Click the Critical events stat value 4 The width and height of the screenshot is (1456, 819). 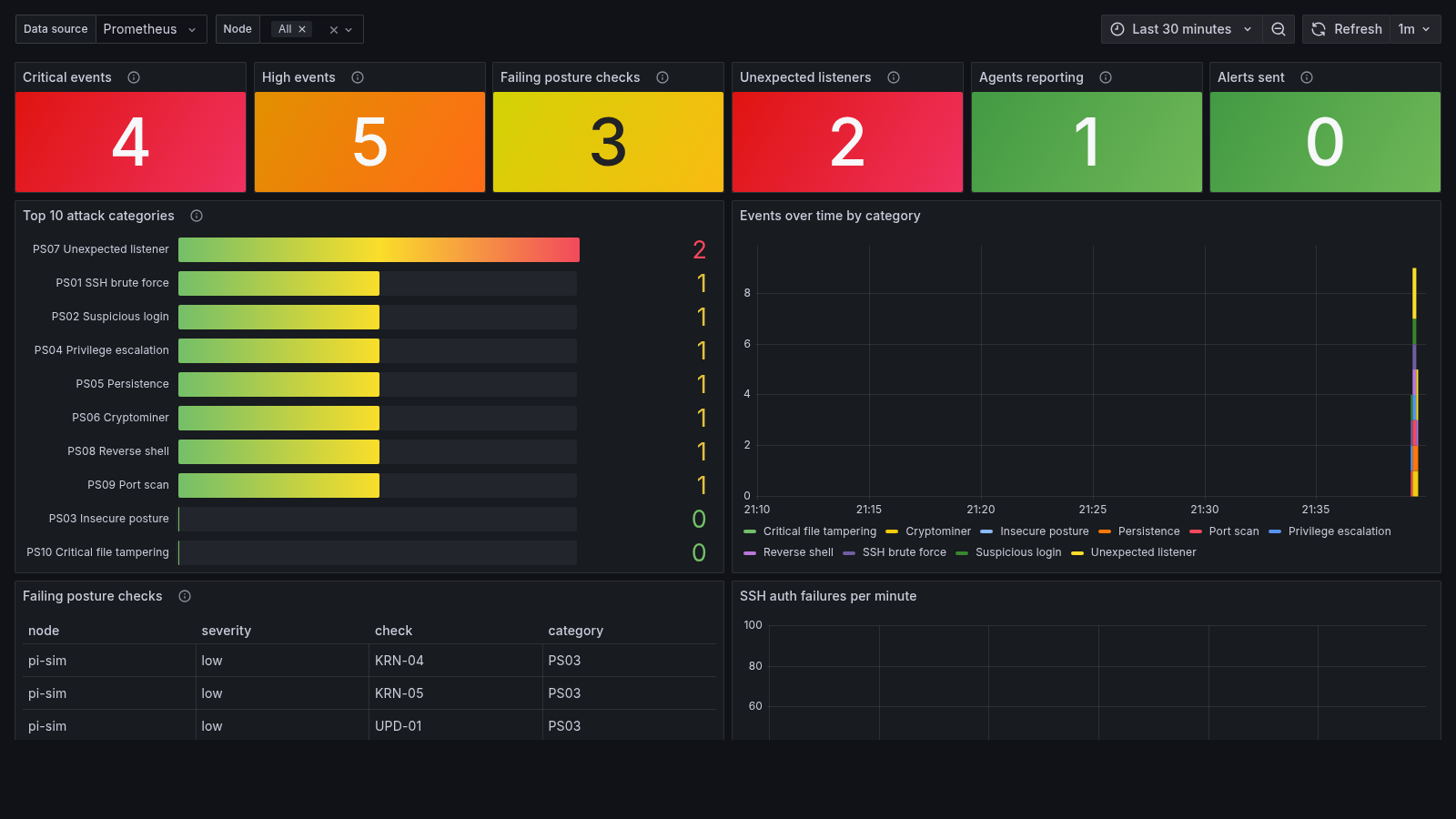[x=131, y=142]
